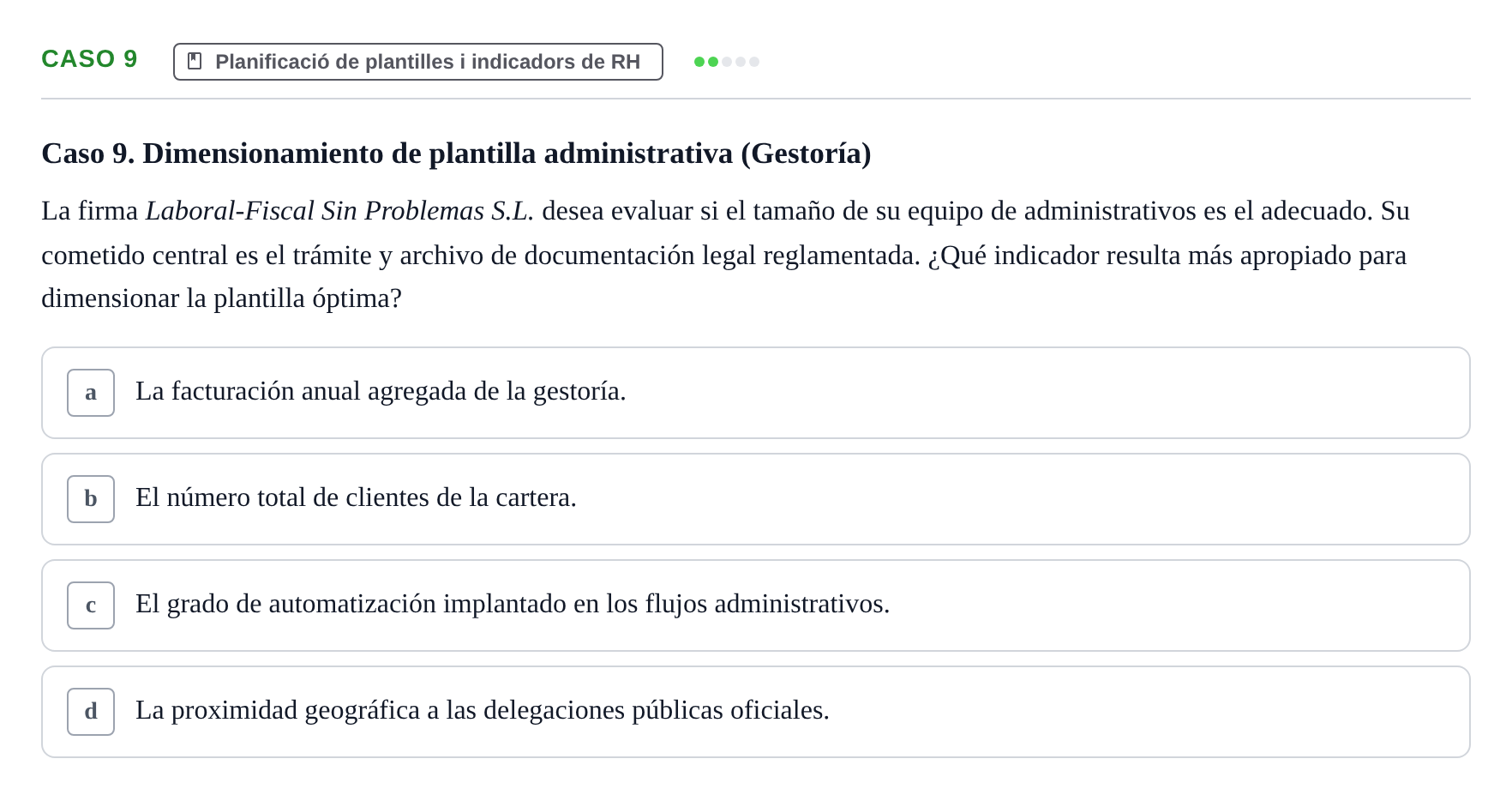Screen dimensions: 1512x801
Task: Select answer letter box d
Action: (x=91, y=712)
